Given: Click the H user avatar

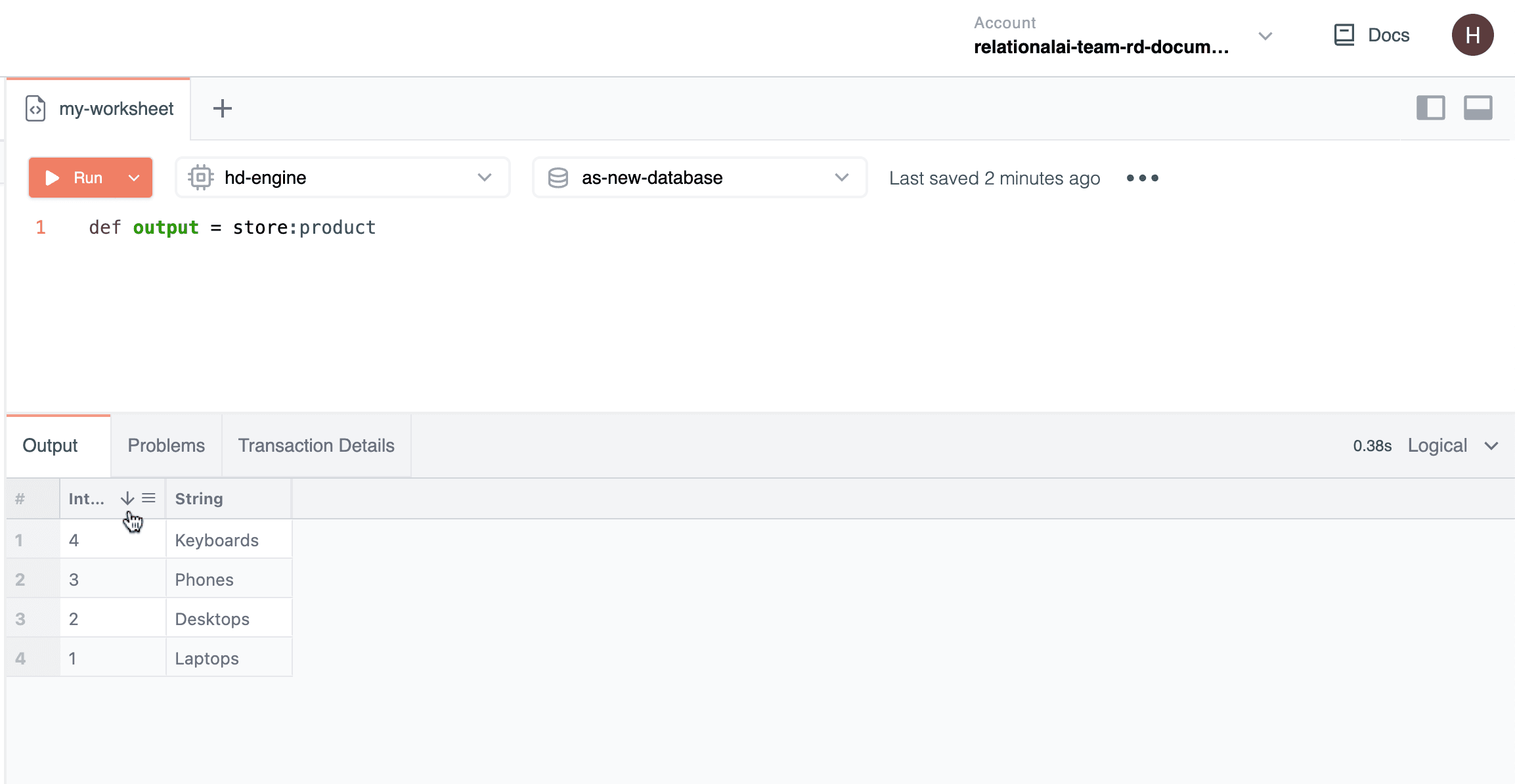Looking at the screenshot, I should [1472, 35].
